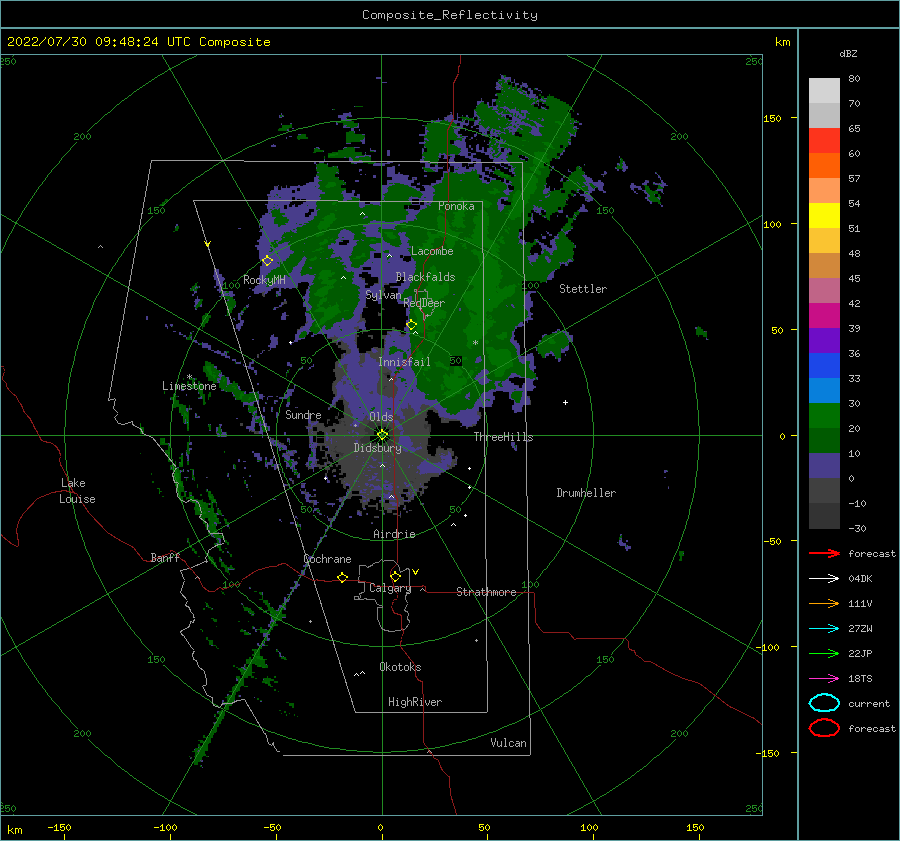Click the Drumheller city label

[x=586, y=493]
